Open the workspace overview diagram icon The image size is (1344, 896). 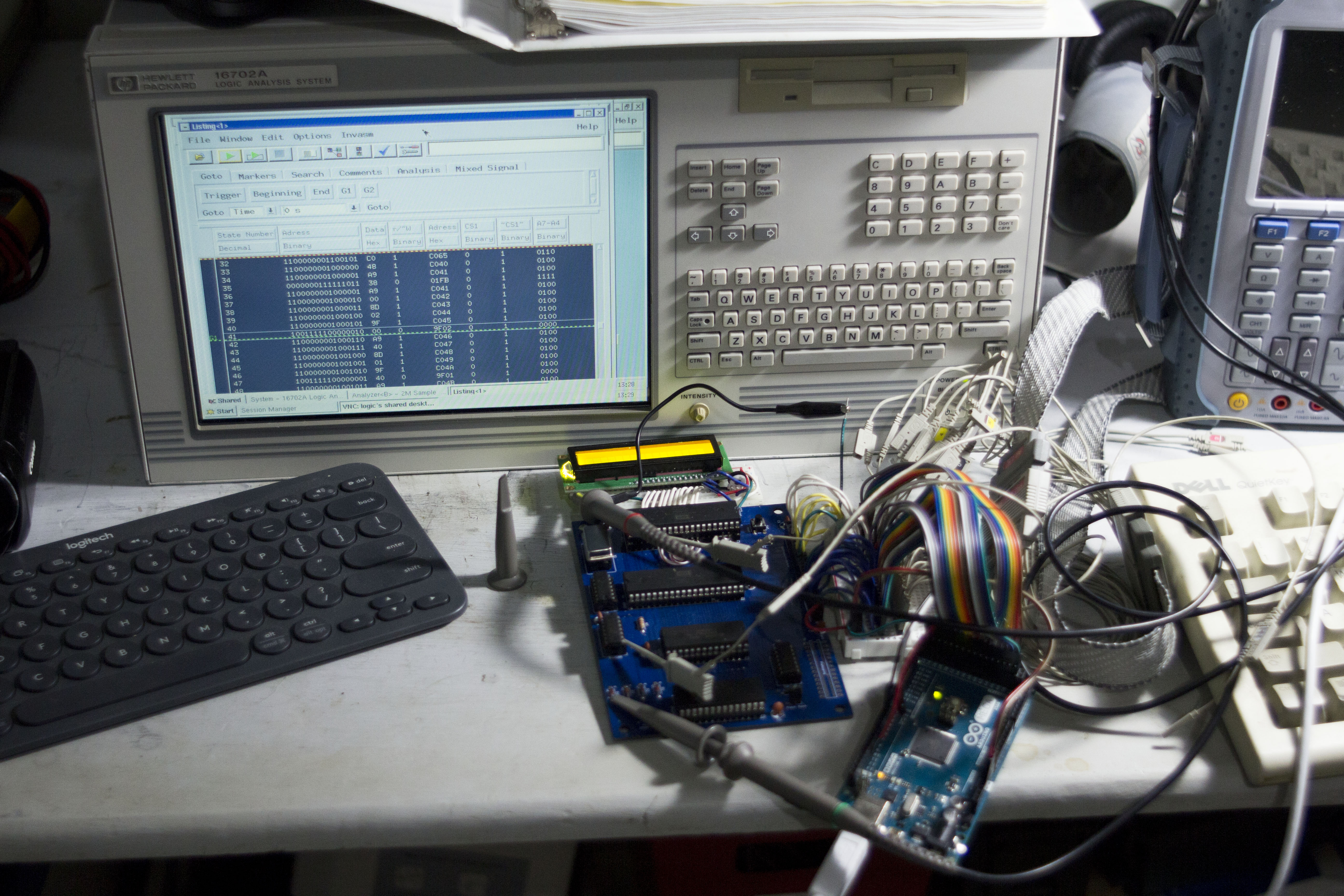335,152
